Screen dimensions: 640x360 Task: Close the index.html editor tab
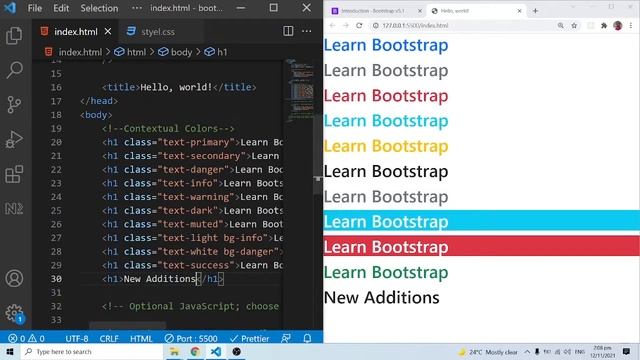pos(108,31)
